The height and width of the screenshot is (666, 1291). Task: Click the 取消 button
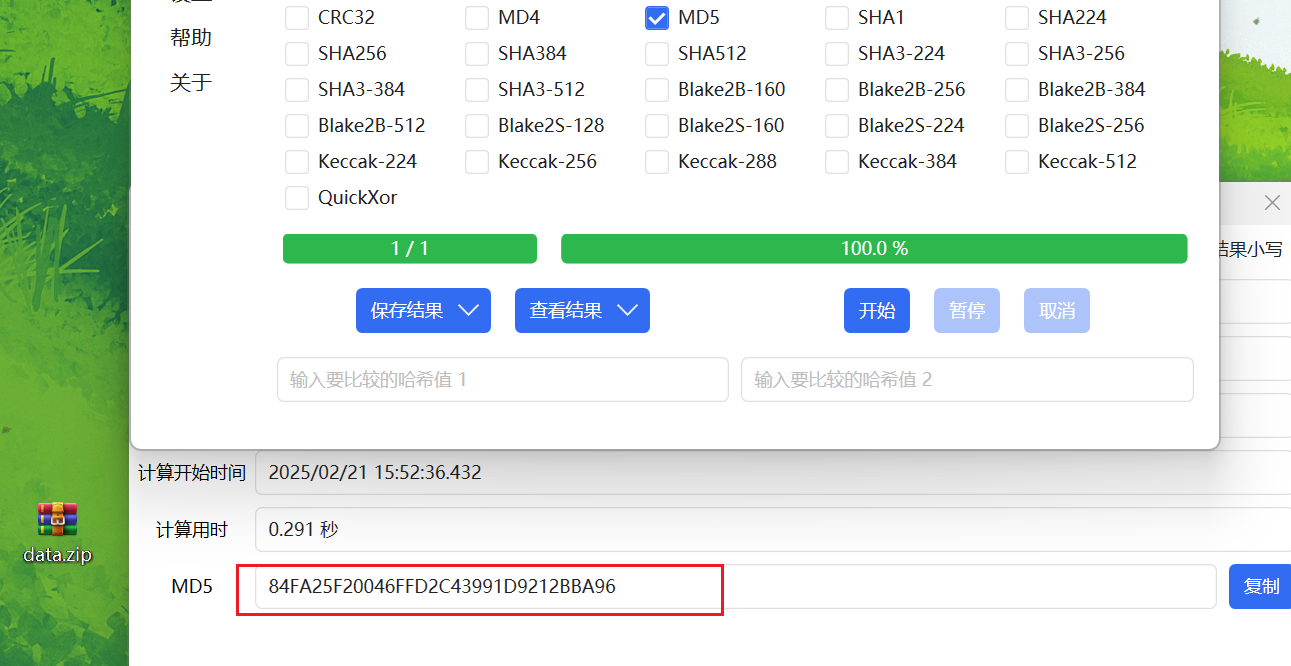pyautogui.click(x=1057, y=311)
